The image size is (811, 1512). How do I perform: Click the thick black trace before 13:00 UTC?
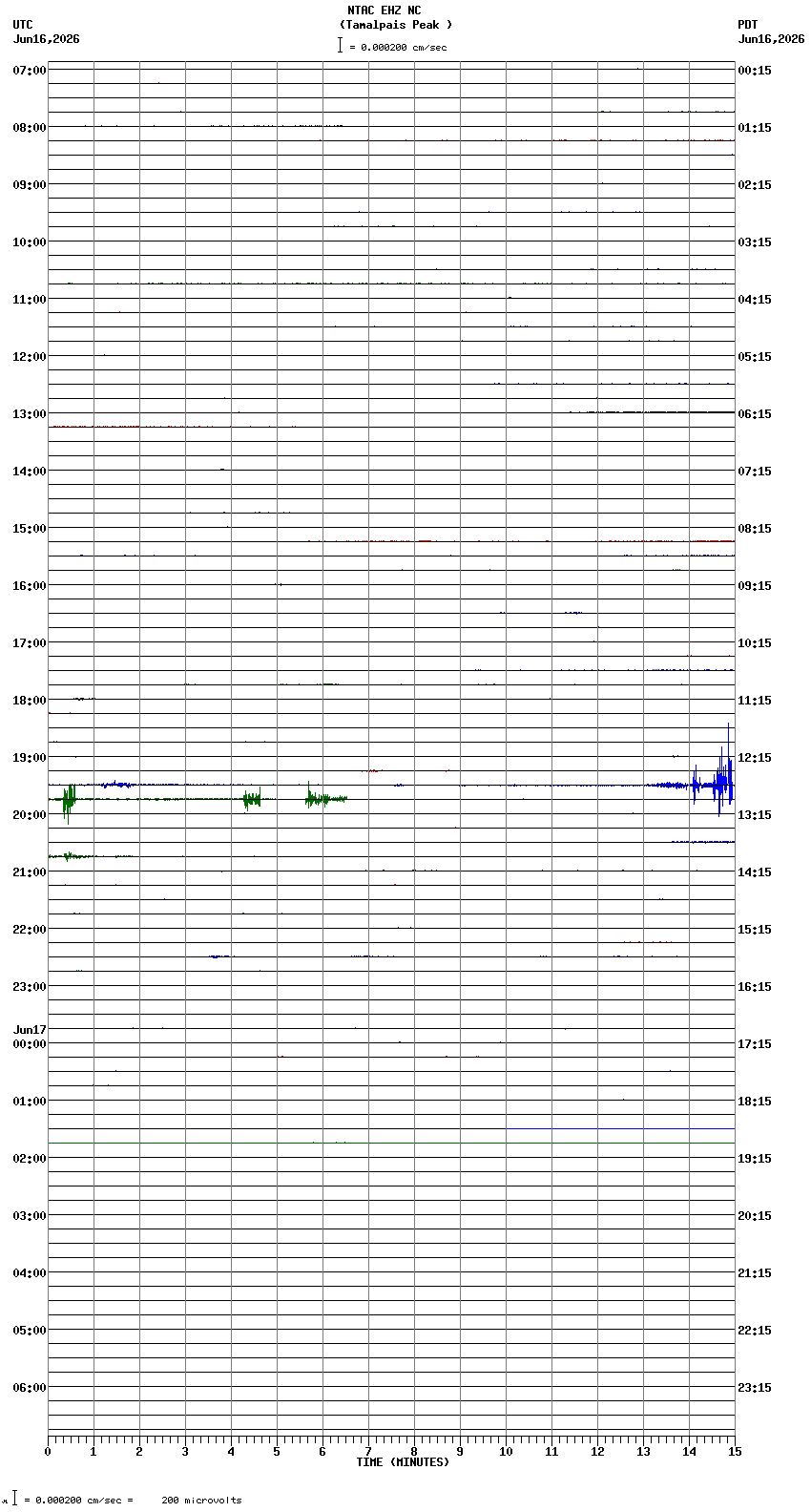(653, 412)
